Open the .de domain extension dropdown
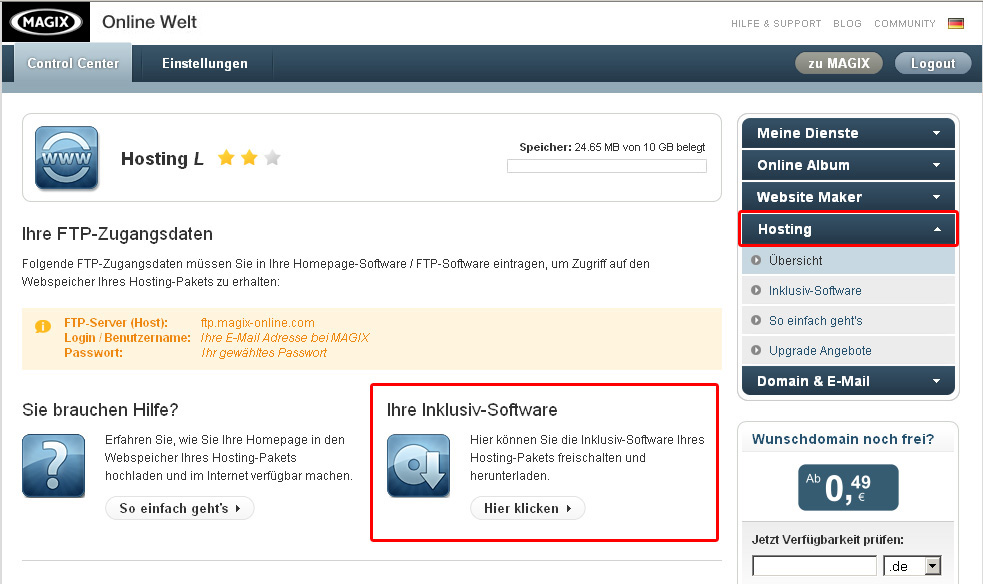This screenshot has width=983, height=584. click(x=912, y=566)
